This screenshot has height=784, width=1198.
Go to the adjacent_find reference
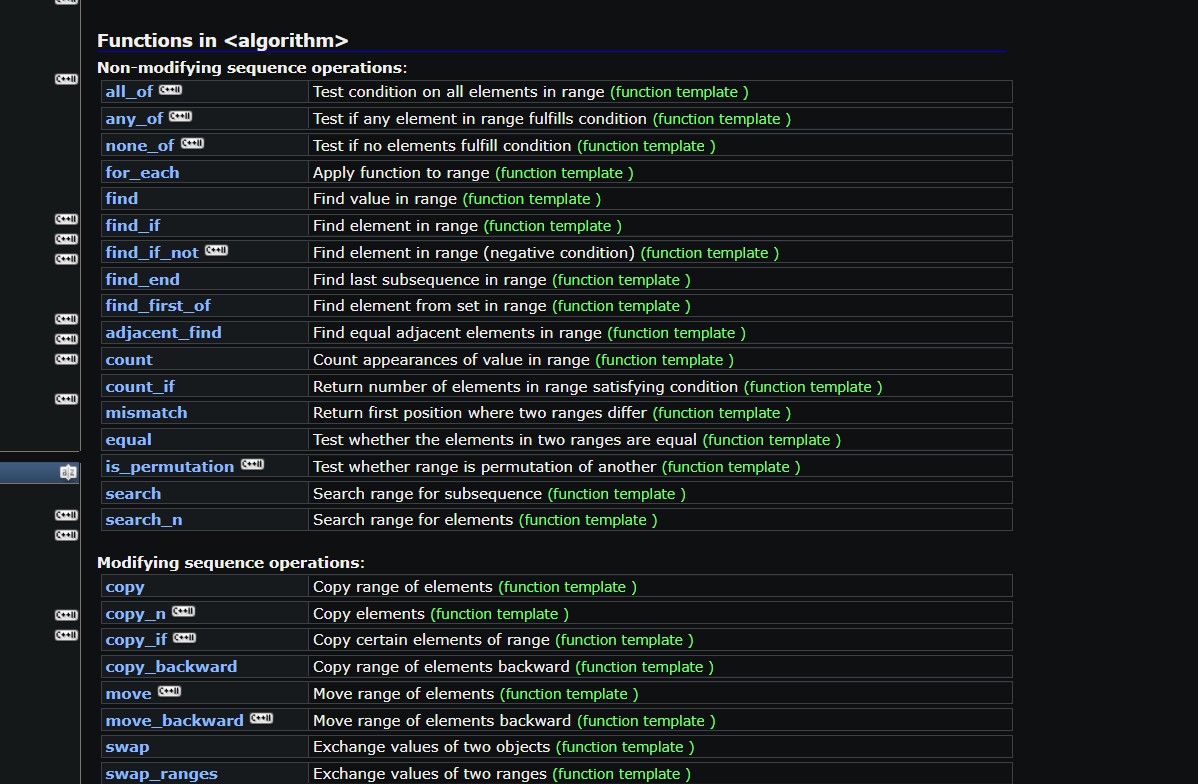[163, 333]
